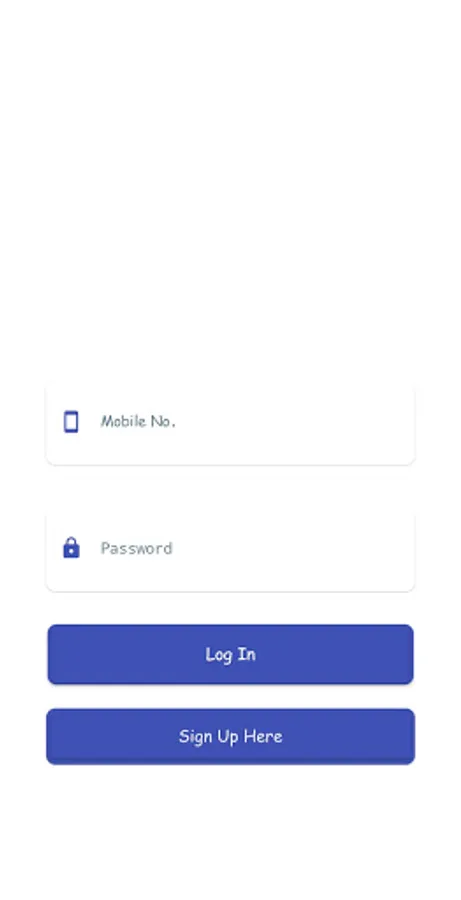The width and height of the screenshot is (461, 900).
Task: Click the blue lock icon beside Password
Action: pyautogui.click(x=71, y=548)
